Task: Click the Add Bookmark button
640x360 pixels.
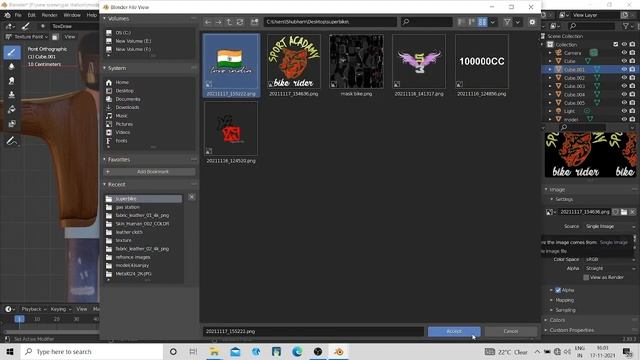Action: tap(149, 172)
